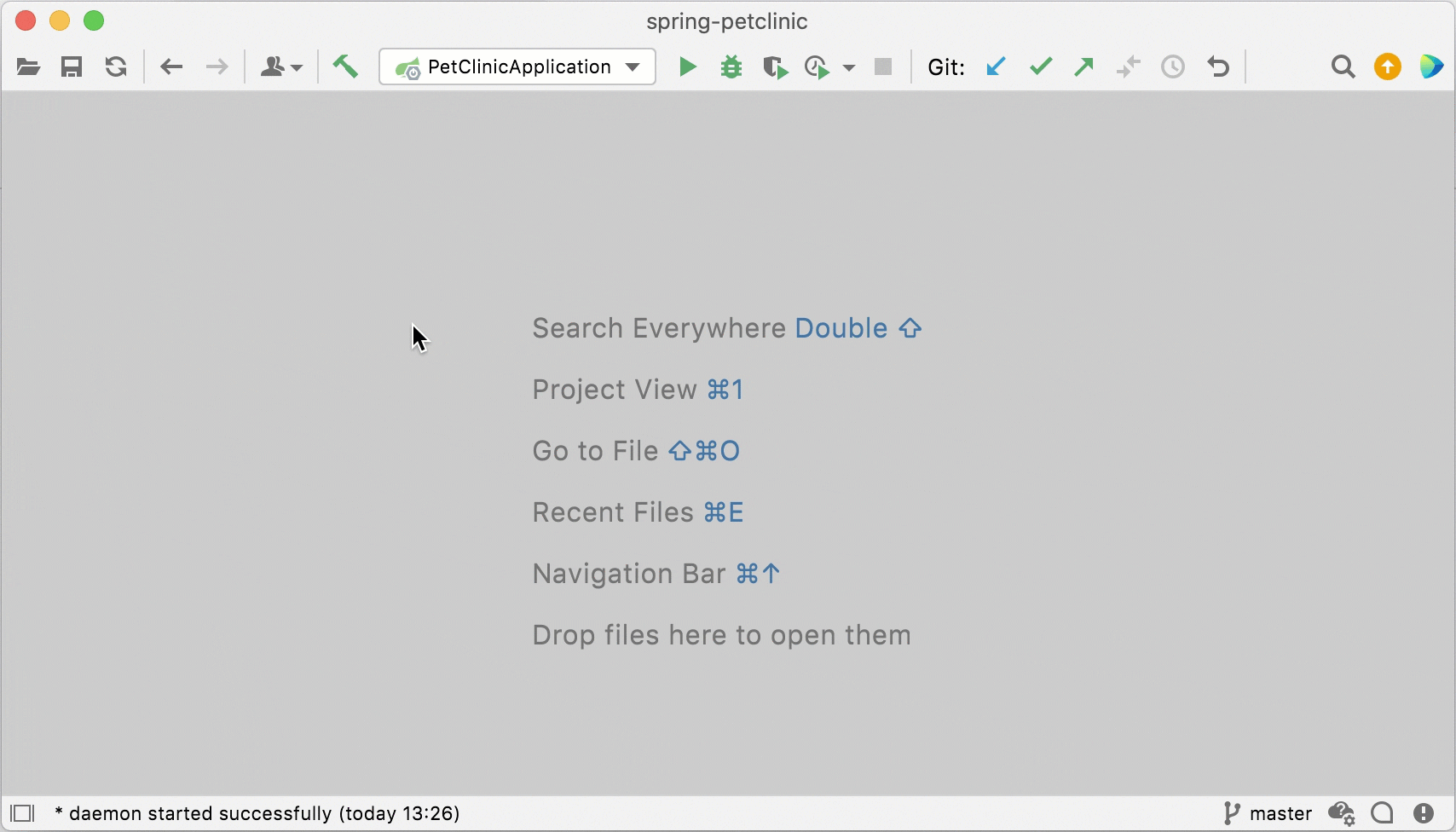1456x832 pixels.
Task: Click the Drop files here hint text
Action: click(722, 635)
